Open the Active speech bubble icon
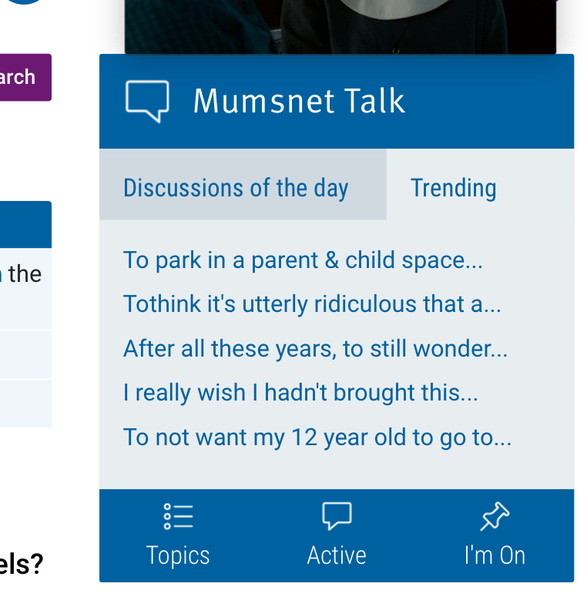The width and height of the screenshot is (587, 600). click(x=337, y=516)
